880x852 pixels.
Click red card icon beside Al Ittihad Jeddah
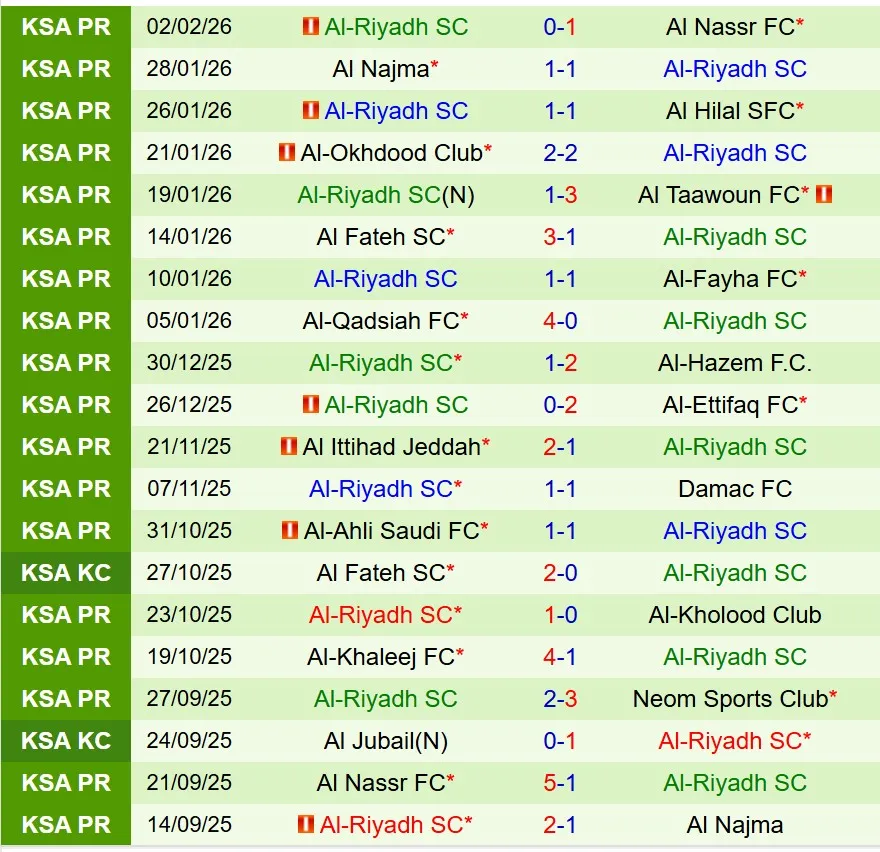289,447
